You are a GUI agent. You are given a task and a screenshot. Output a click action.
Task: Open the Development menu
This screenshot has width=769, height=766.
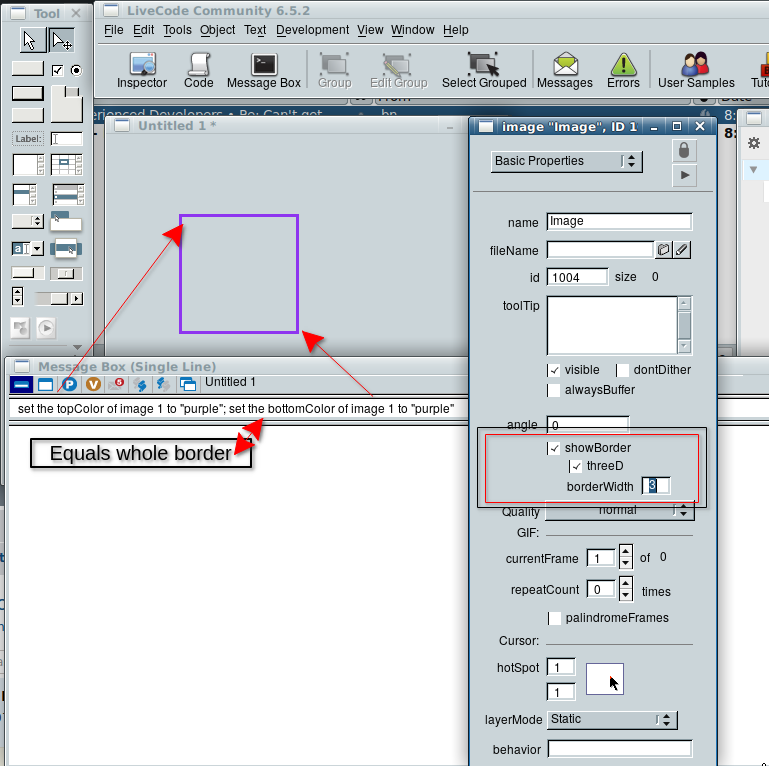tap(313, 30)
